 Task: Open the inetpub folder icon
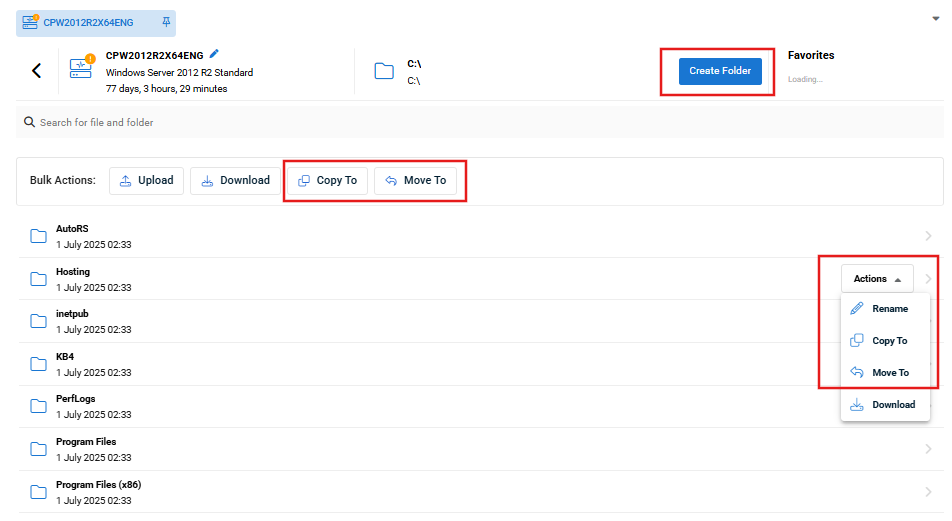(38, 321)
